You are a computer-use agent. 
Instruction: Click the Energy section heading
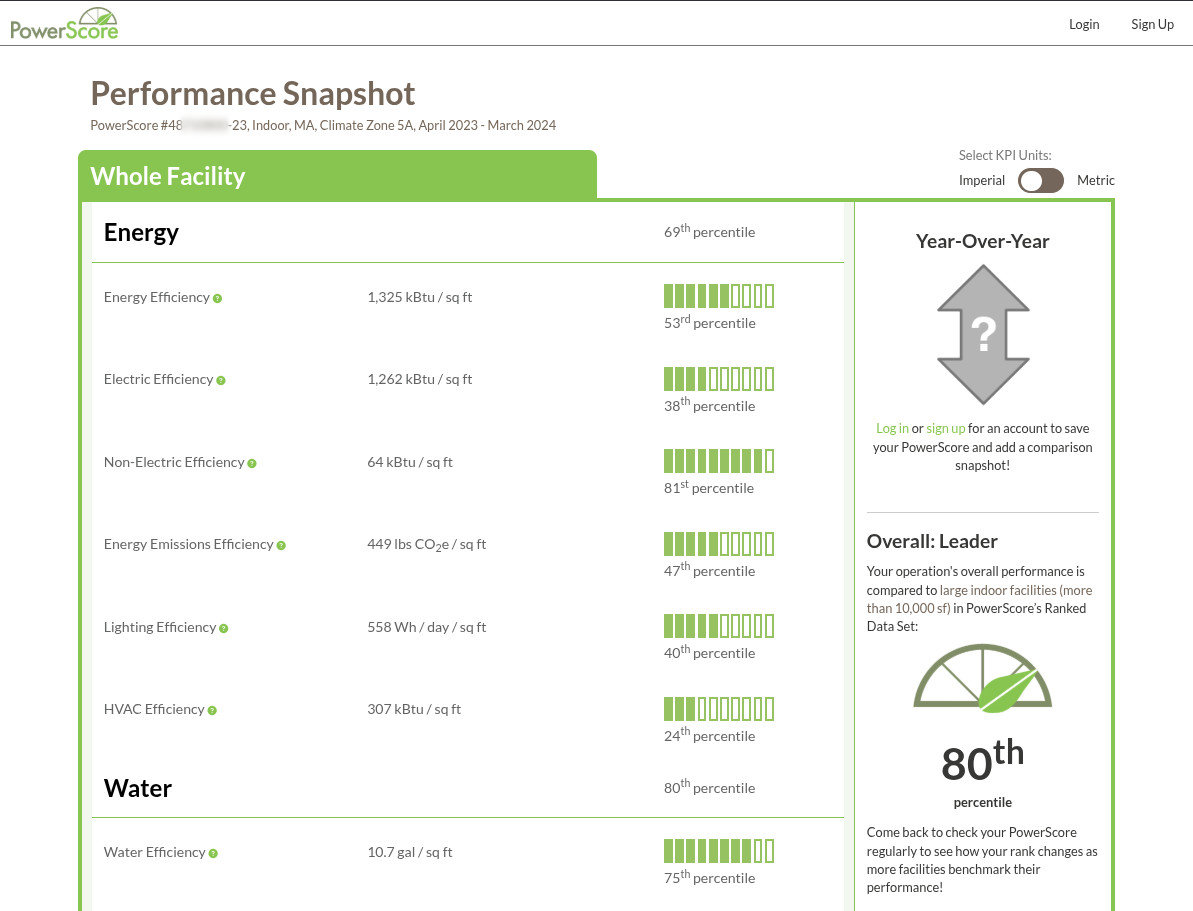tap(141, 232)
